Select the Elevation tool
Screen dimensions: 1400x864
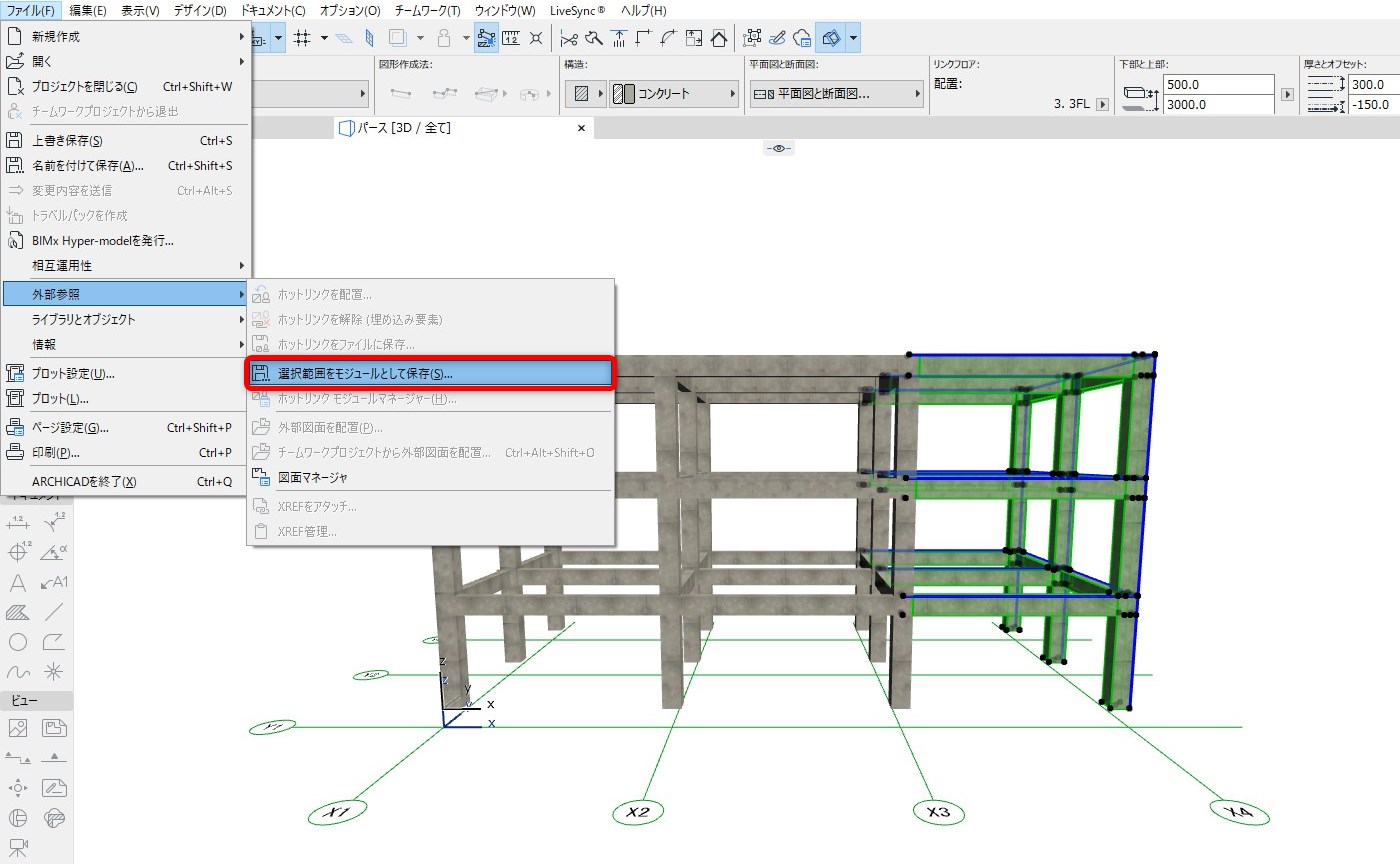[54, 758]
